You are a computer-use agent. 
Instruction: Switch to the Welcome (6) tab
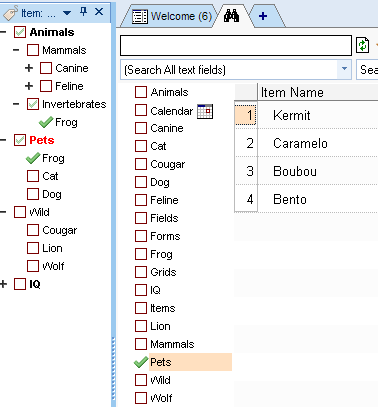(172, 16)
